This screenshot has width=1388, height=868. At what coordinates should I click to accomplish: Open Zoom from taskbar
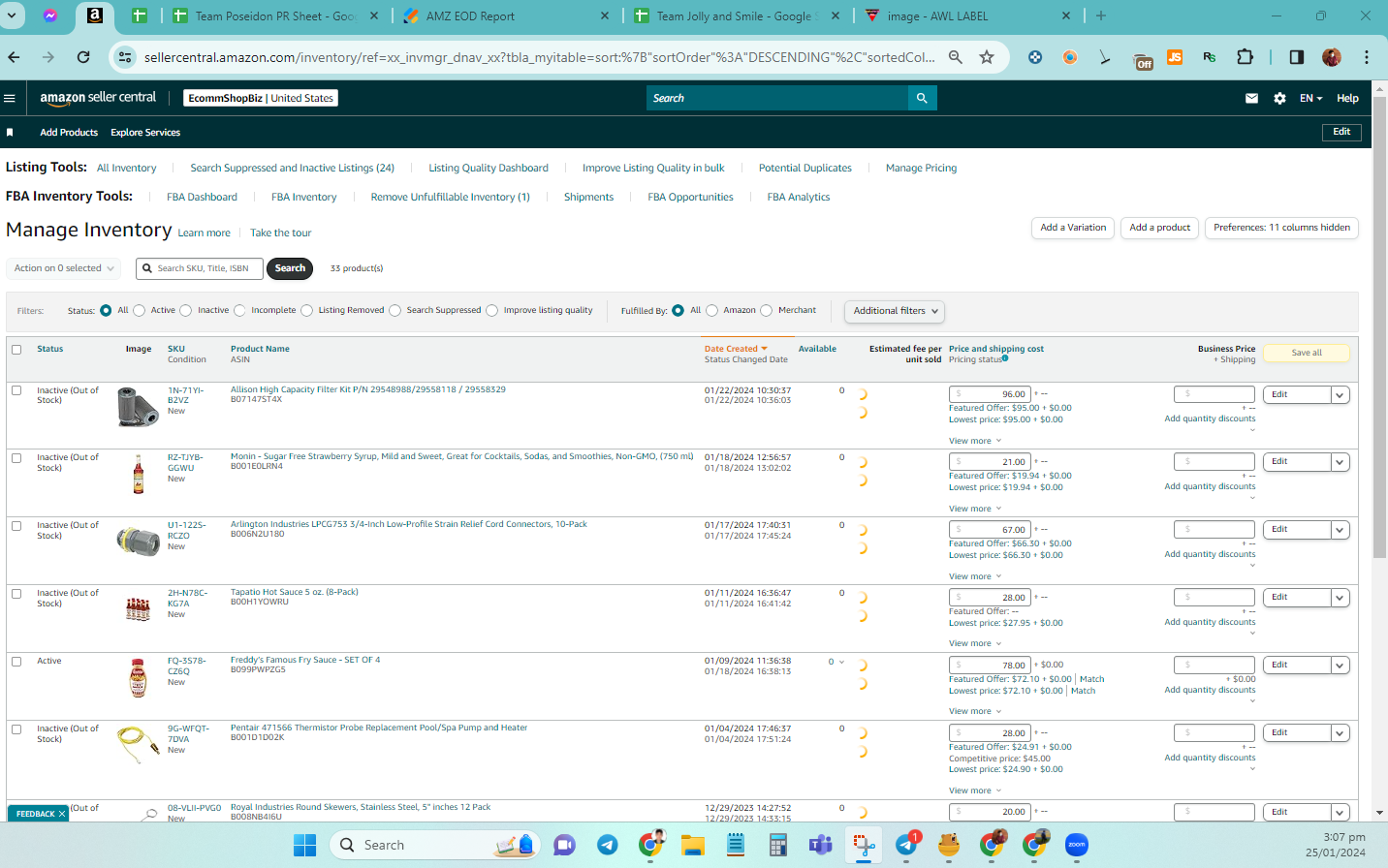coord(1077,845)
